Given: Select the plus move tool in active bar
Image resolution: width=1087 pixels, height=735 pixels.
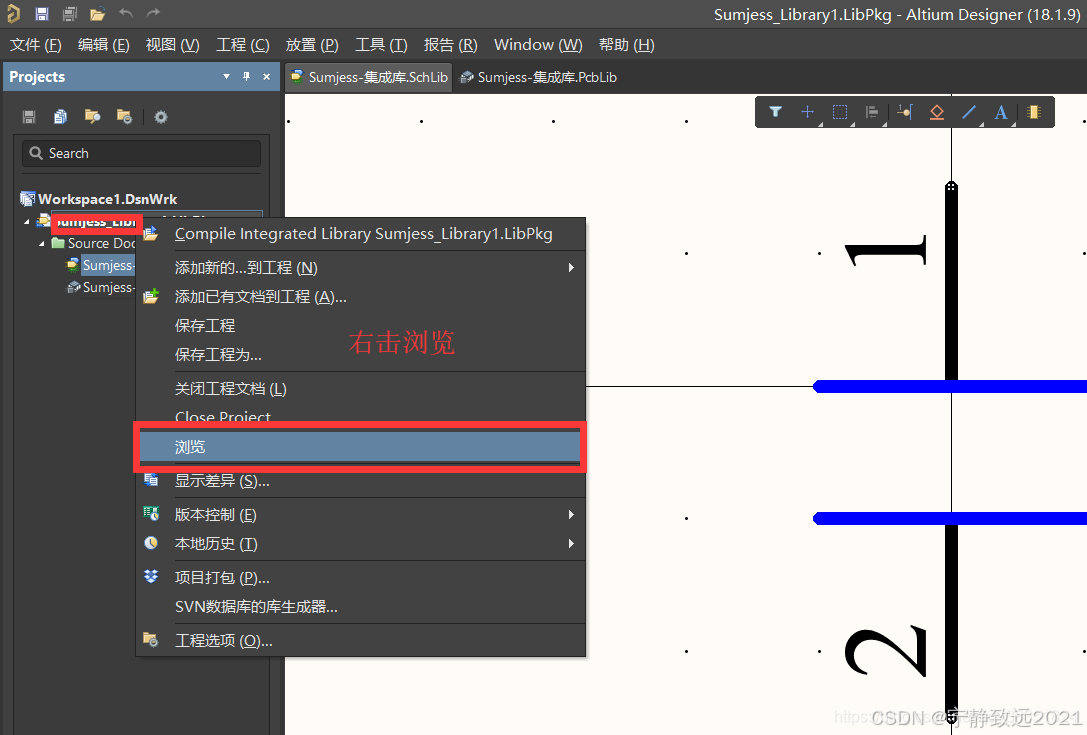Looking at the screenshot, I should click(808, 112).
